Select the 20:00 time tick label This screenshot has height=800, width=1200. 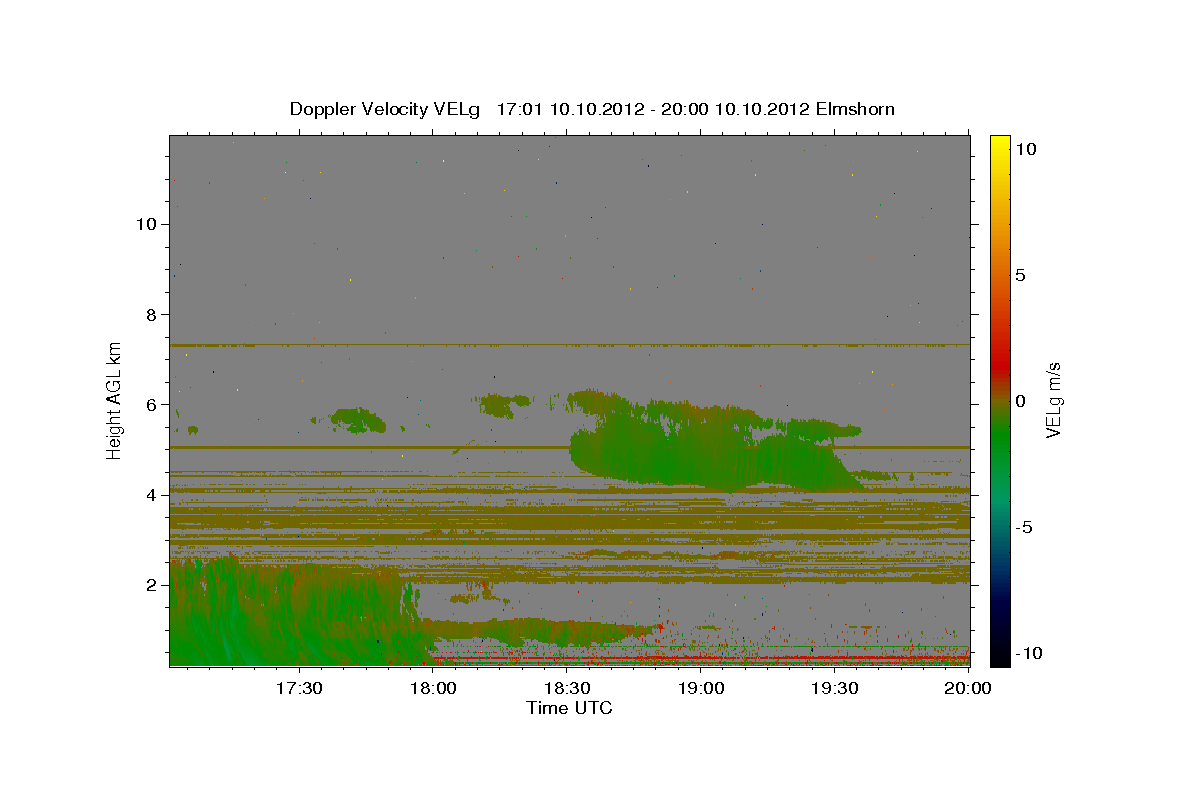(968, 688)
